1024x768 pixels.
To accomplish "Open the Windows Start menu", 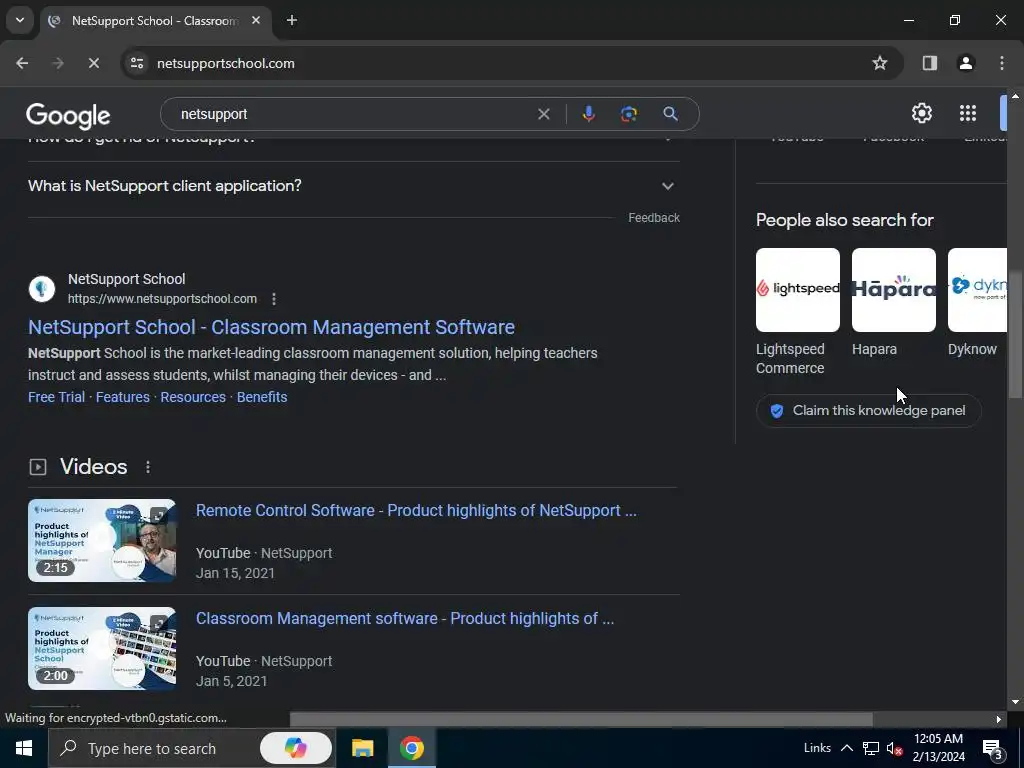I will tap(24, 748).
